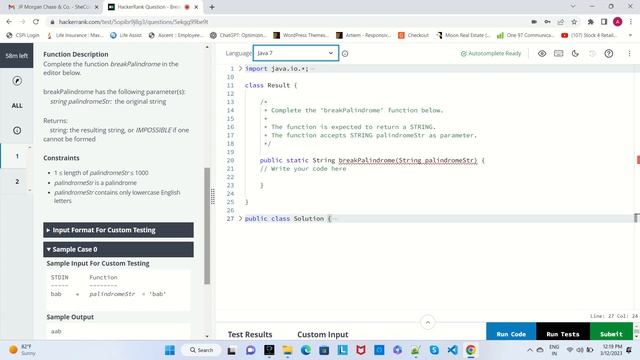
Task: Switch to the JP Morgan Chase Gmail tab
Action: click(53, 7)
